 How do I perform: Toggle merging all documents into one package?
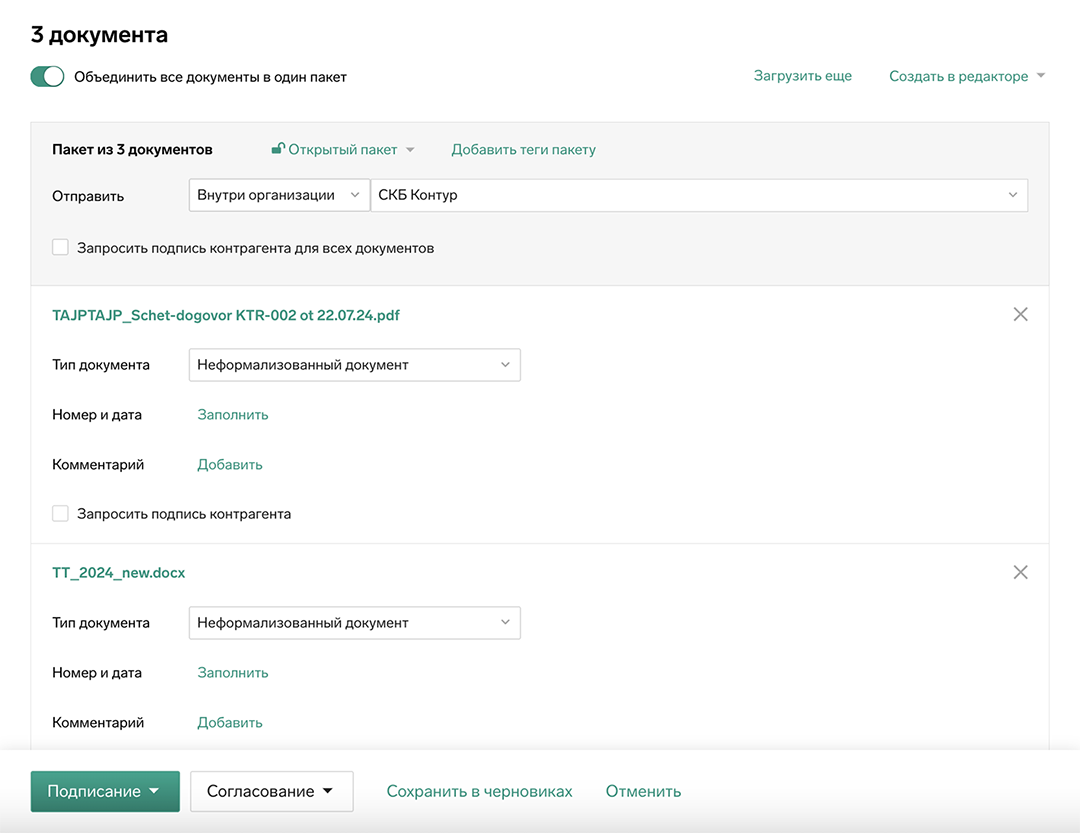click(x=47, y=76)
